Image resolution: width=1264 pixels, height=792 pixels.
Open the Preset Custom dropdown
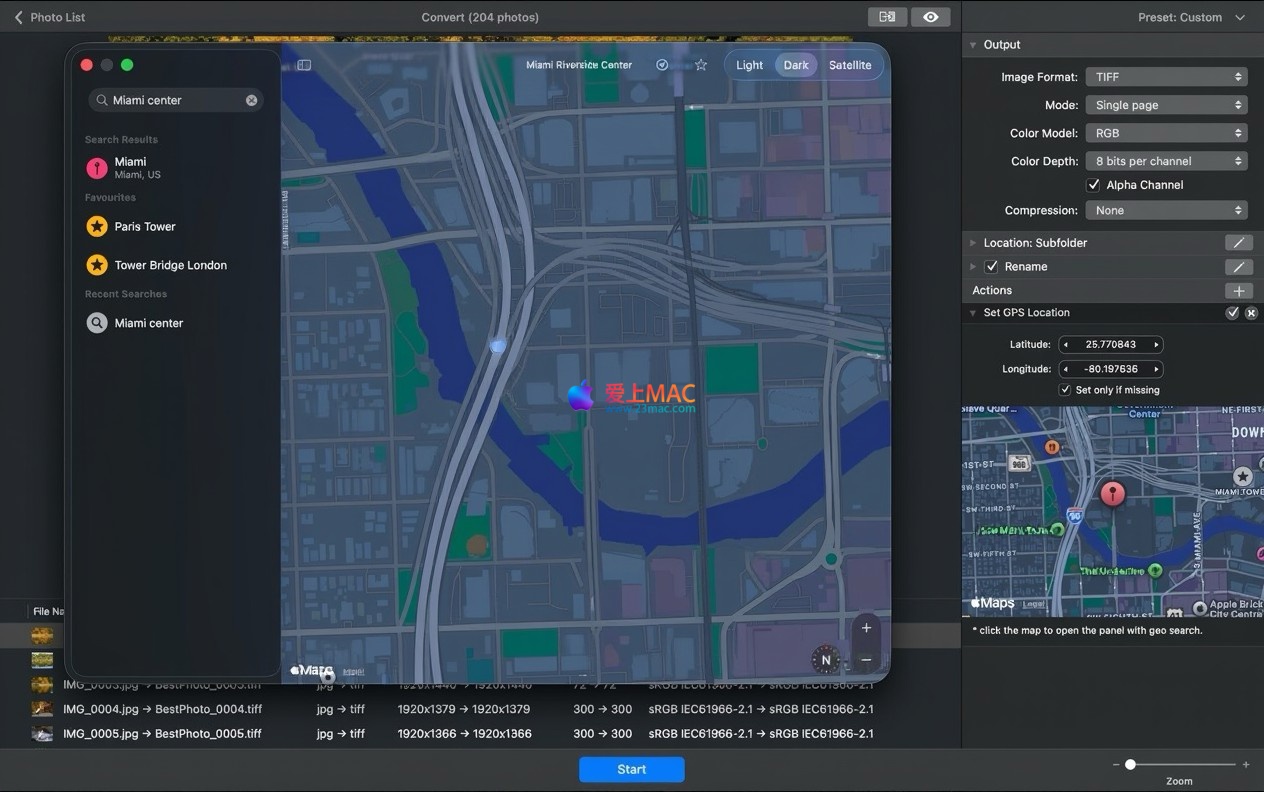1191,17
